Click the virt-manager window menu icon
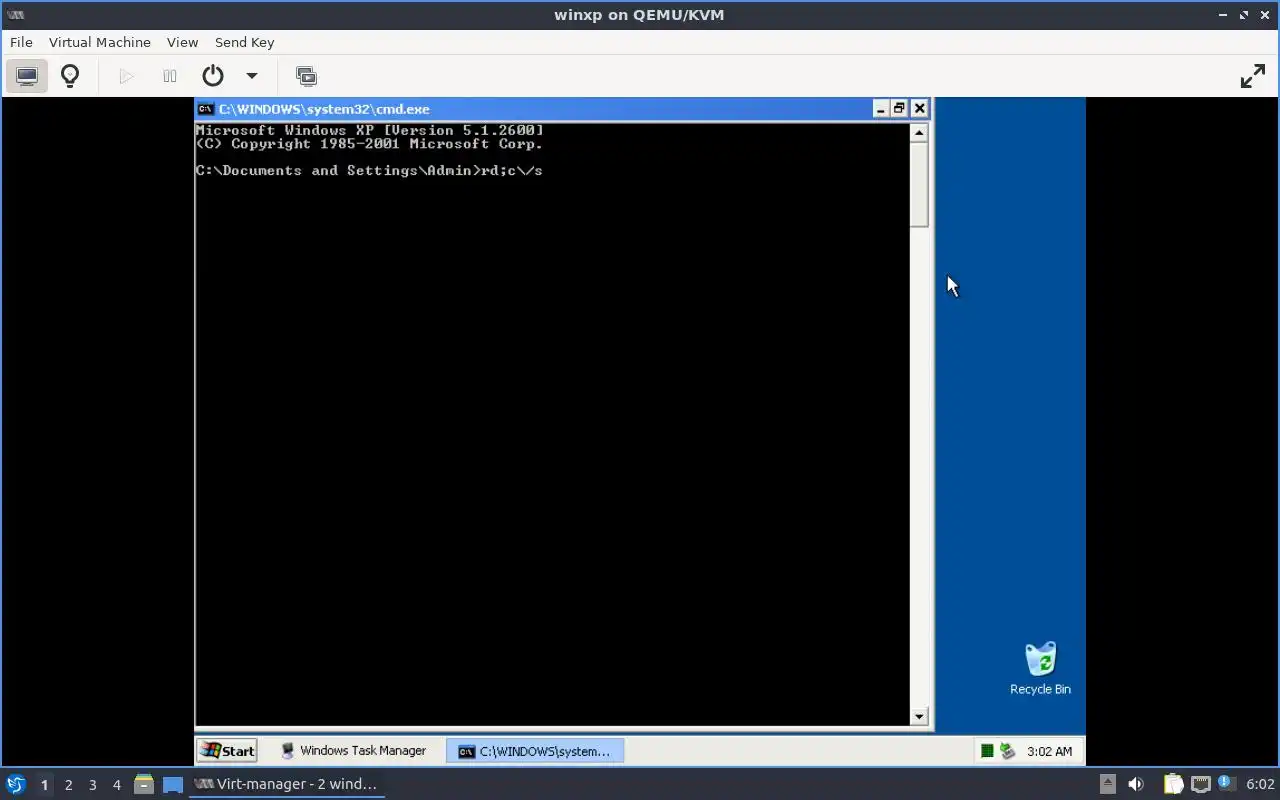The image size is (1280, 800). 15,14
